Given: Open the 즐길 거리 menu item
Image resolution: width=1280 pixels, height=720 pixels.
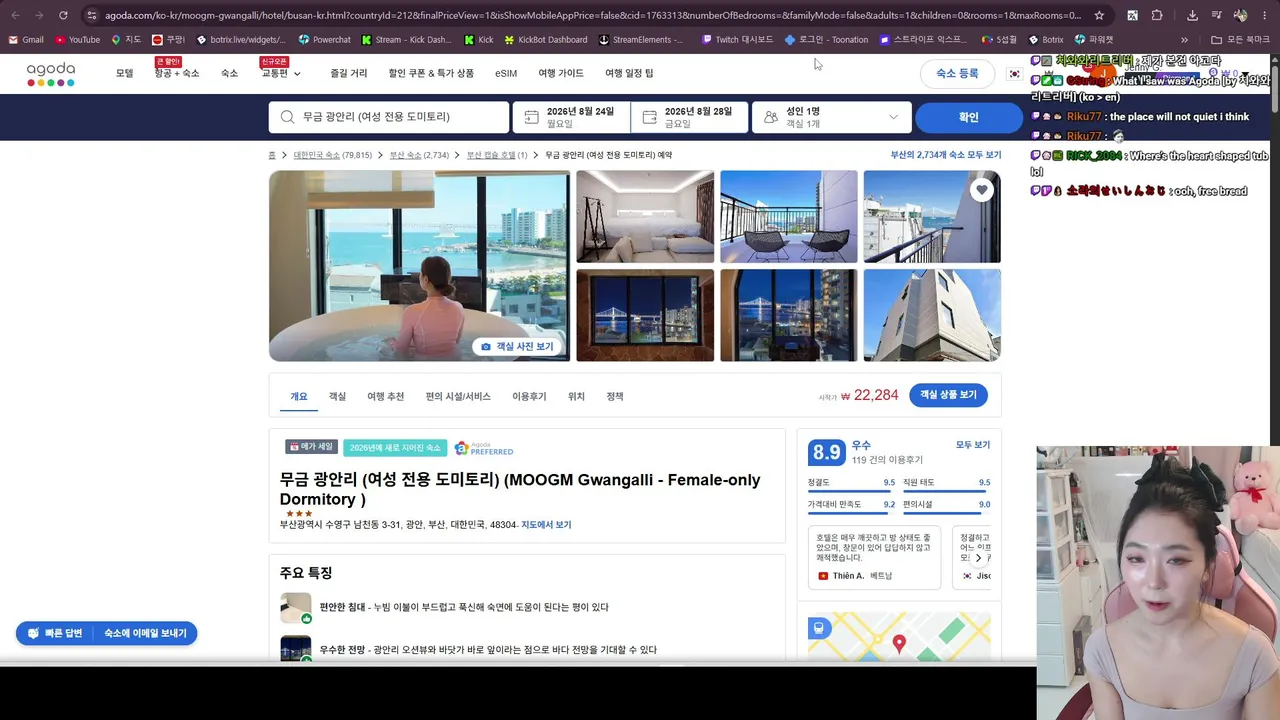Looking at the screenshot, I should (349, 73).
